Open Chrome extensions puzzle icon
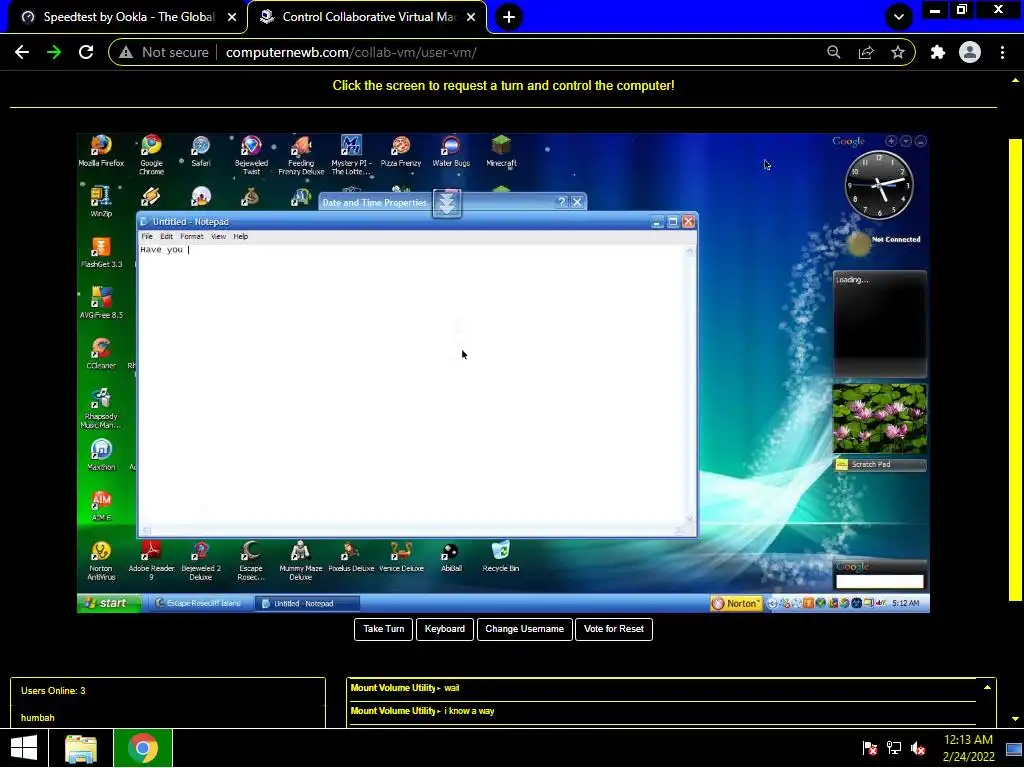The width and height of the screenshot is (1024, 768). coord(938,52)
